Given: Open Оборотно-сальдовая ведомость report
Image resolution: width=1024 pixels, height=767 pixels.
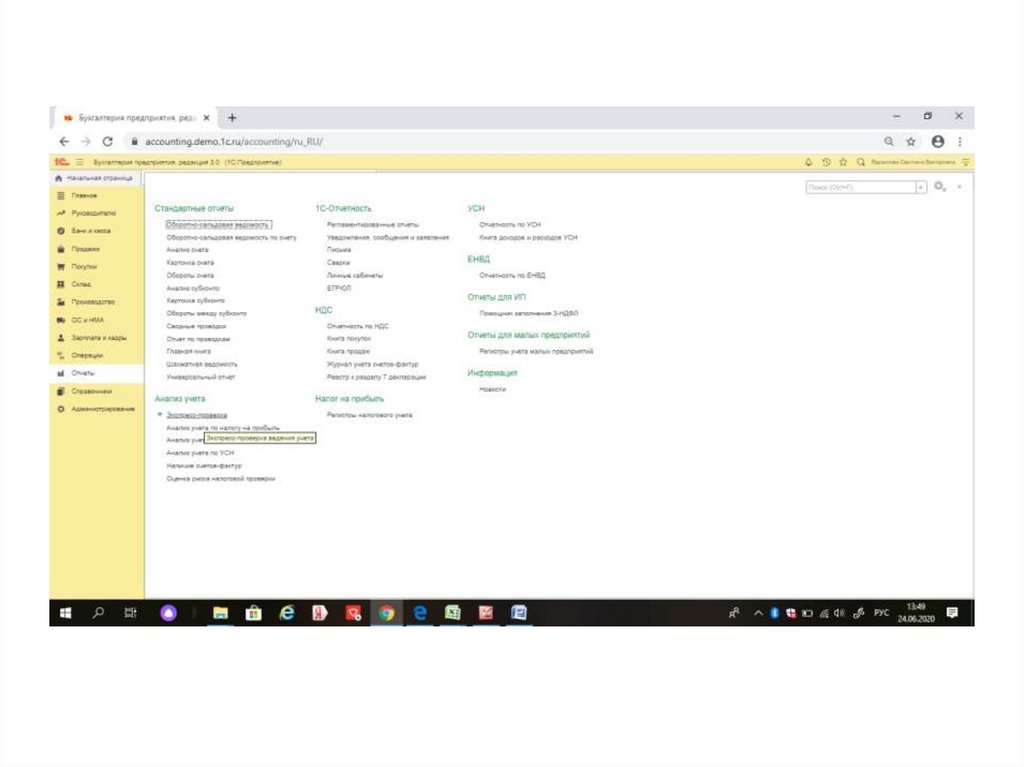Looking at the screenshot, I should [217, 225].
